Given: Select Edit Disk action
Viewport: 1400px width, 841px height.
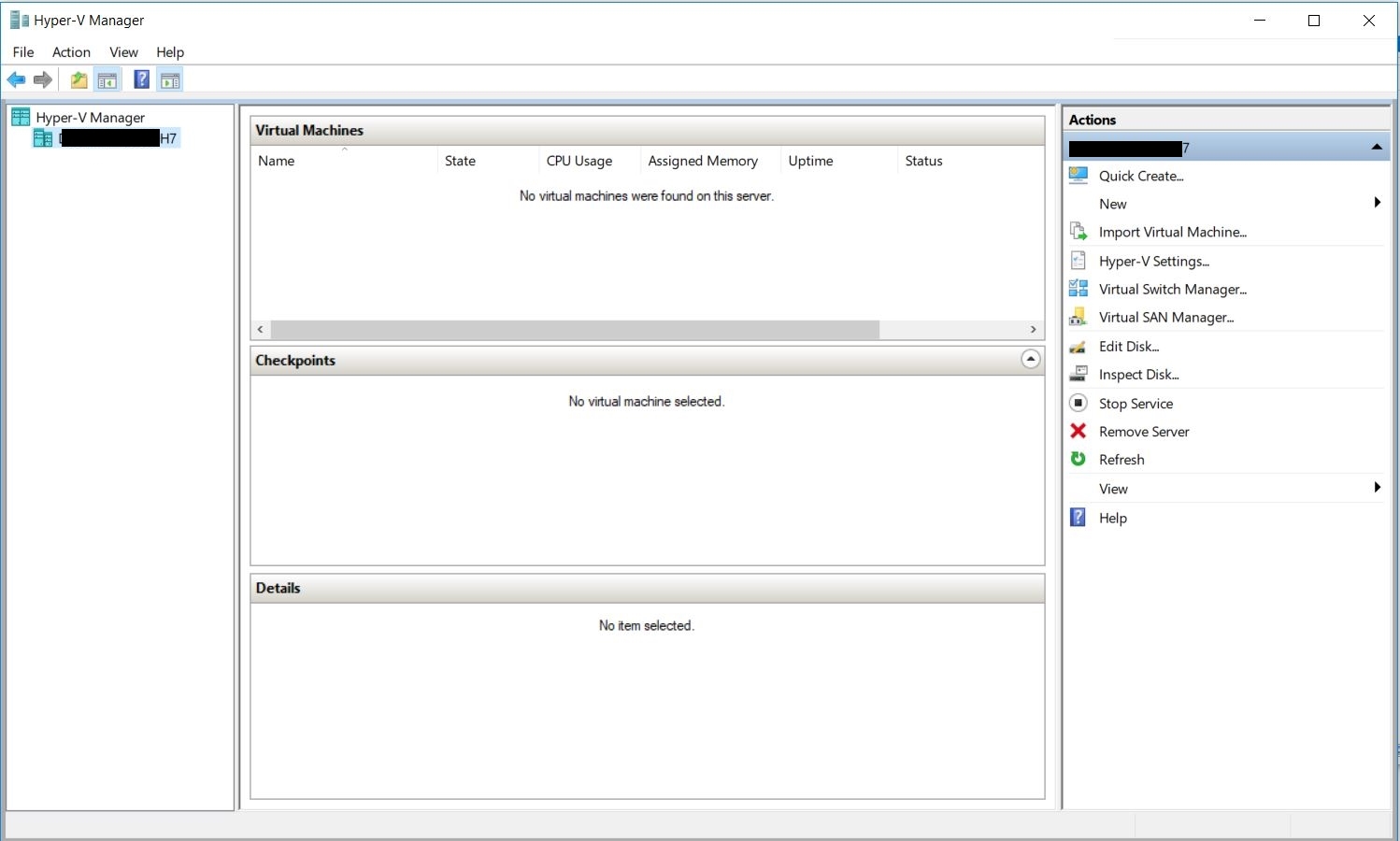Looking at the screenshot, I should (1129, 346).
